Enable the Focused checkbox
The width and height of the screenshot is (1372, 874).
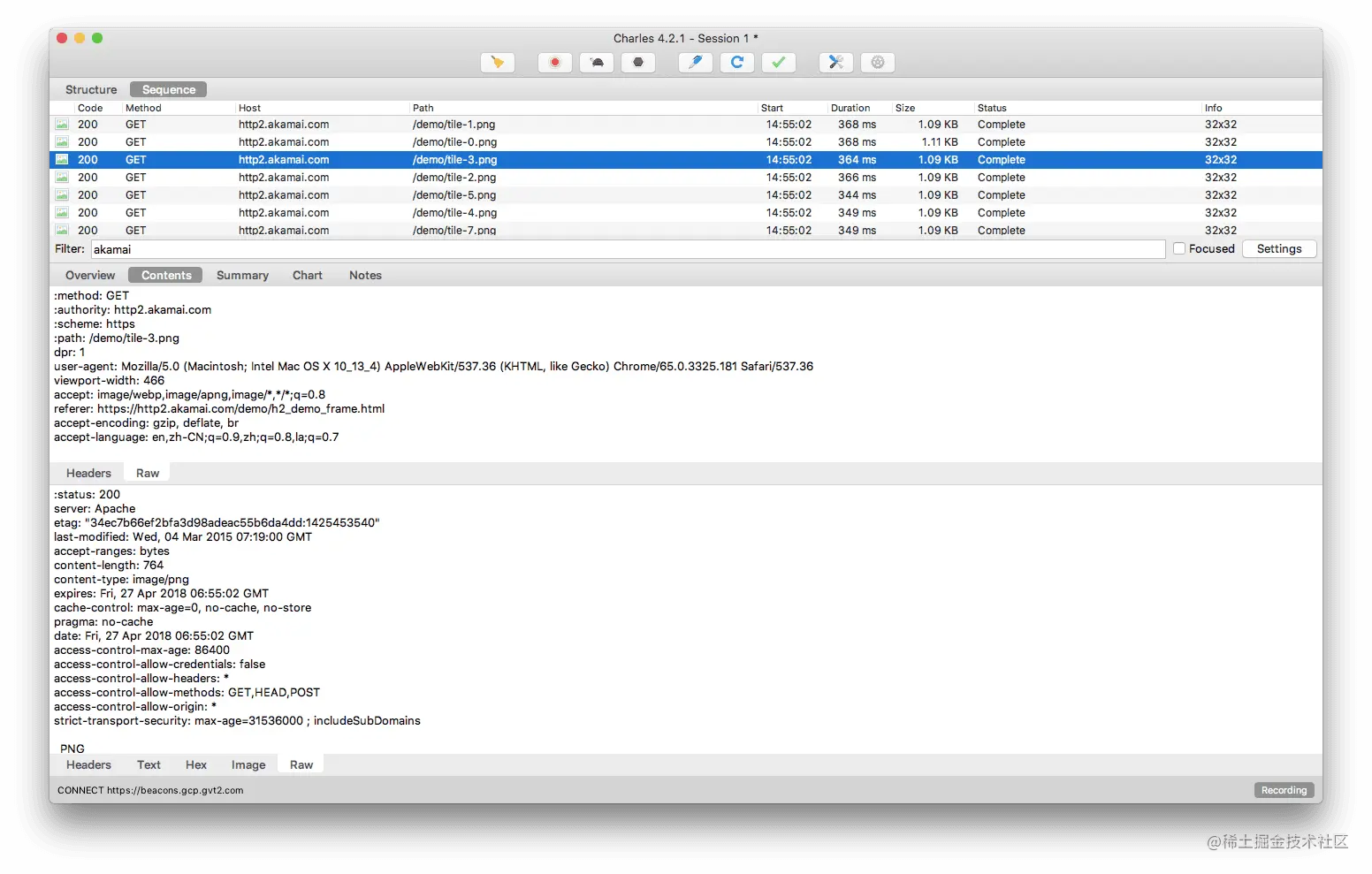pos(1179,249)
